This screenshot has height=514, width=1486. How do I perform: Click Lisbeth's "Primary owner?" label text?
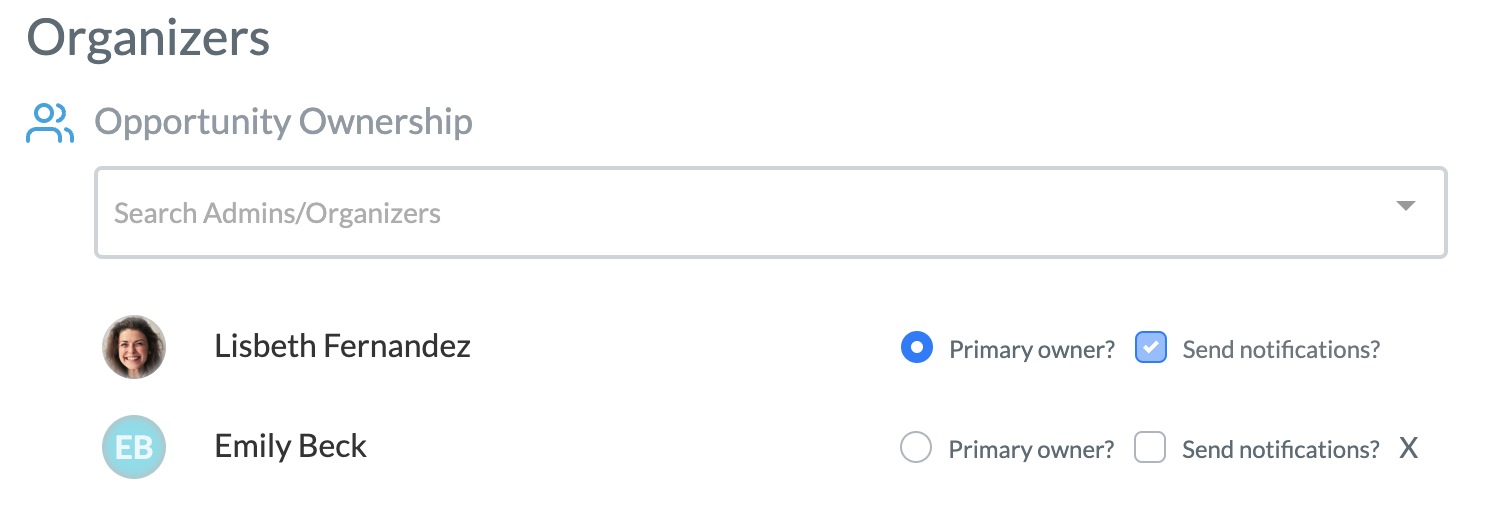(x=1032, y=350)
